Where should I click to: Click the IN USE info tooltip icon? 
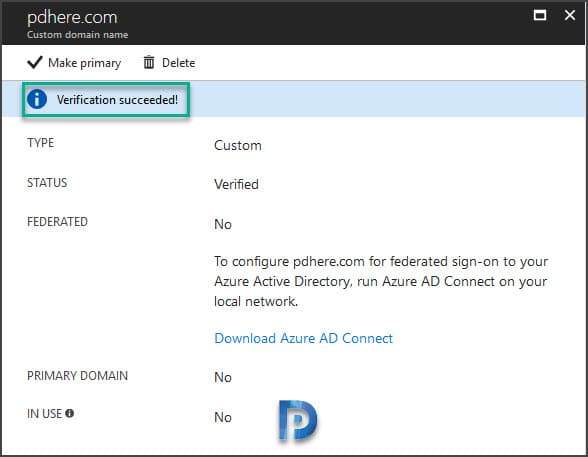pyautogui.click(x=69, y=413)
